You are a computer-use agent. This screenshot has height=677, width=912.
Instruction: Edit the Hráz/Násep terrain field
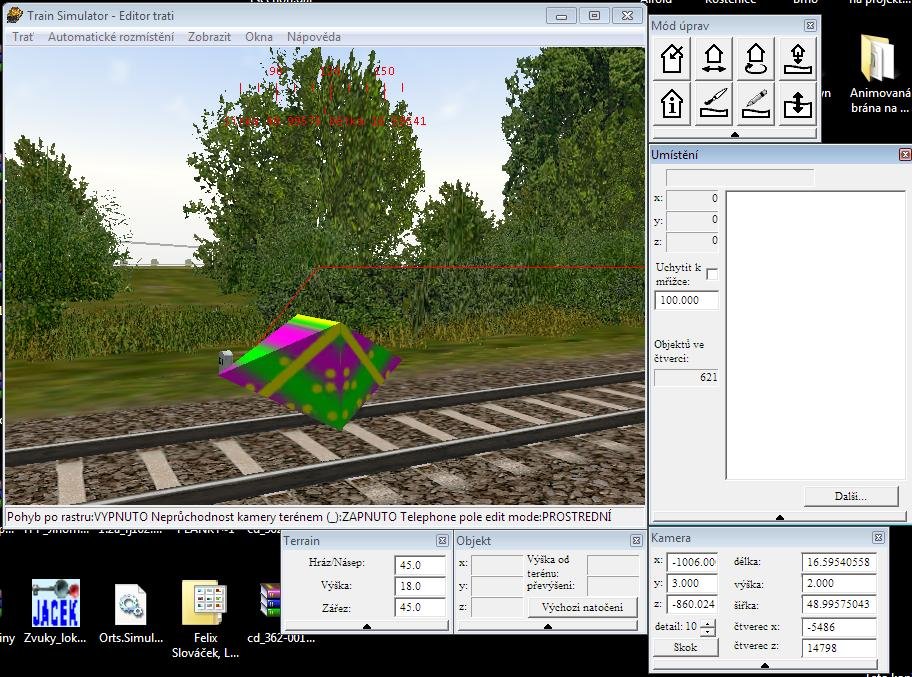[420, 565]
